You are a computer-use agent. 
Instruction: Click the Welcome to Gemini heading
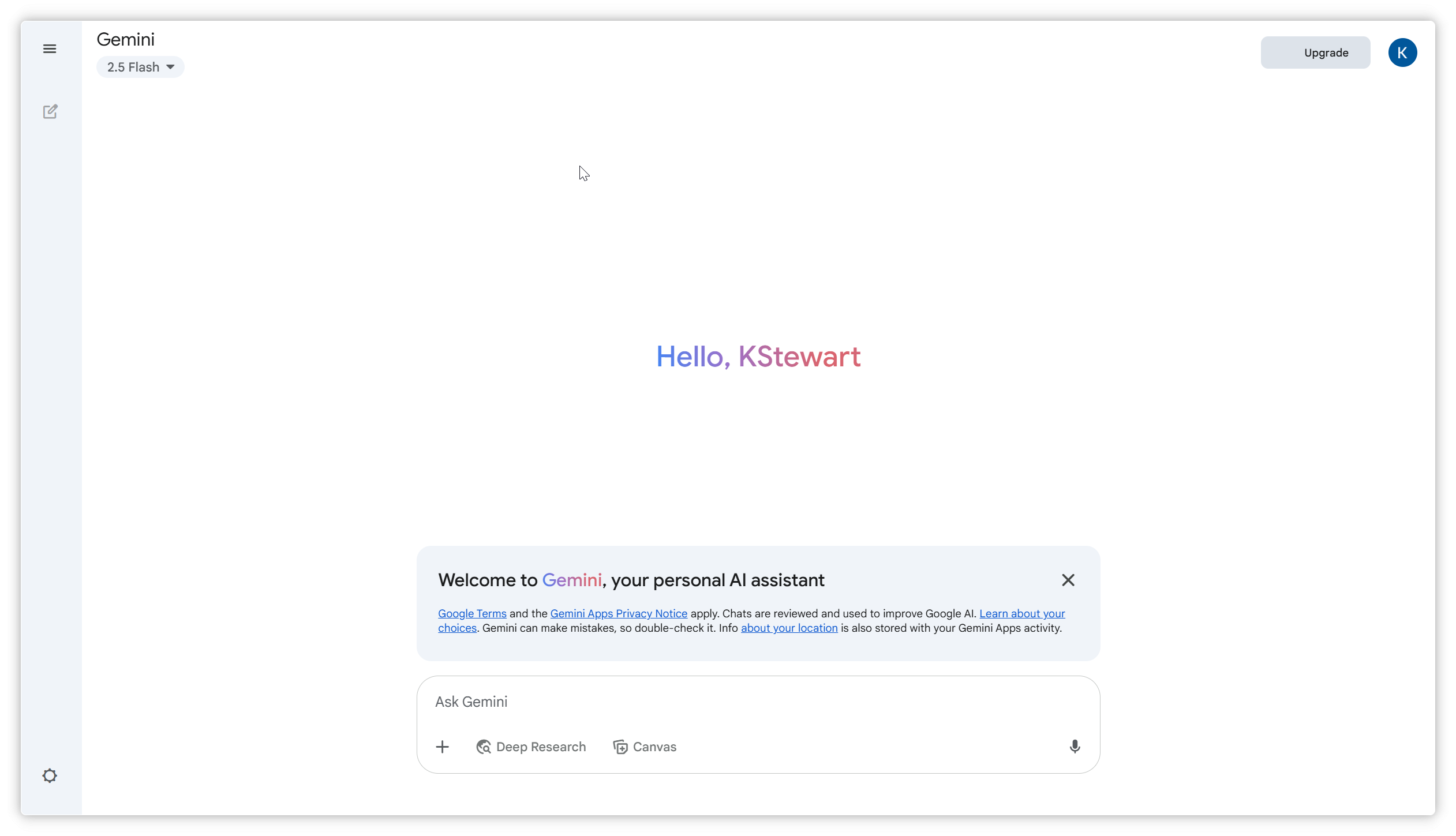(631, 580)
